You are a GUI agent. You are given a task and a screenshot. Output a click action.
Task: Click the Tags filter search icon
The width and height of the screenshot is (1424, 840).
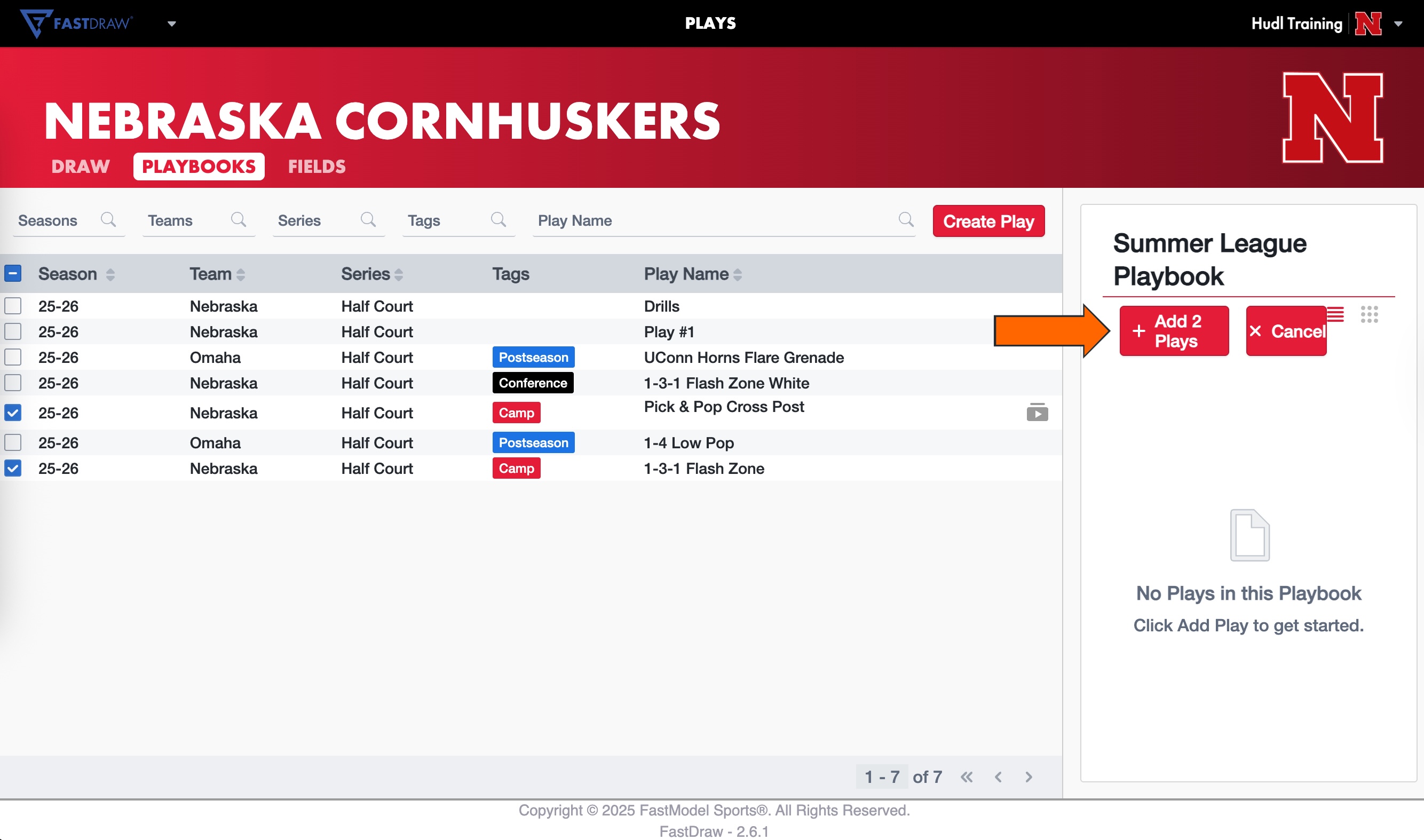pyautogui.click(x=498, y=219)
